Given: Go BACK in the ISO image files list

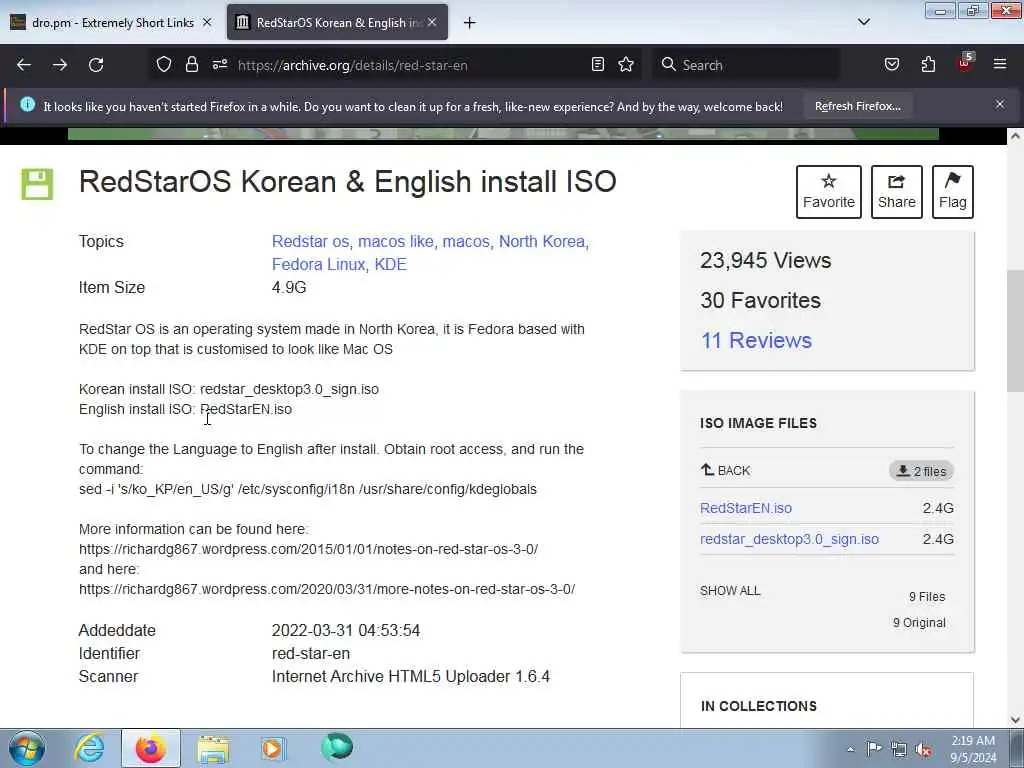Looking at the screenshot, I should pyautogui.click(x=726, y=470).
